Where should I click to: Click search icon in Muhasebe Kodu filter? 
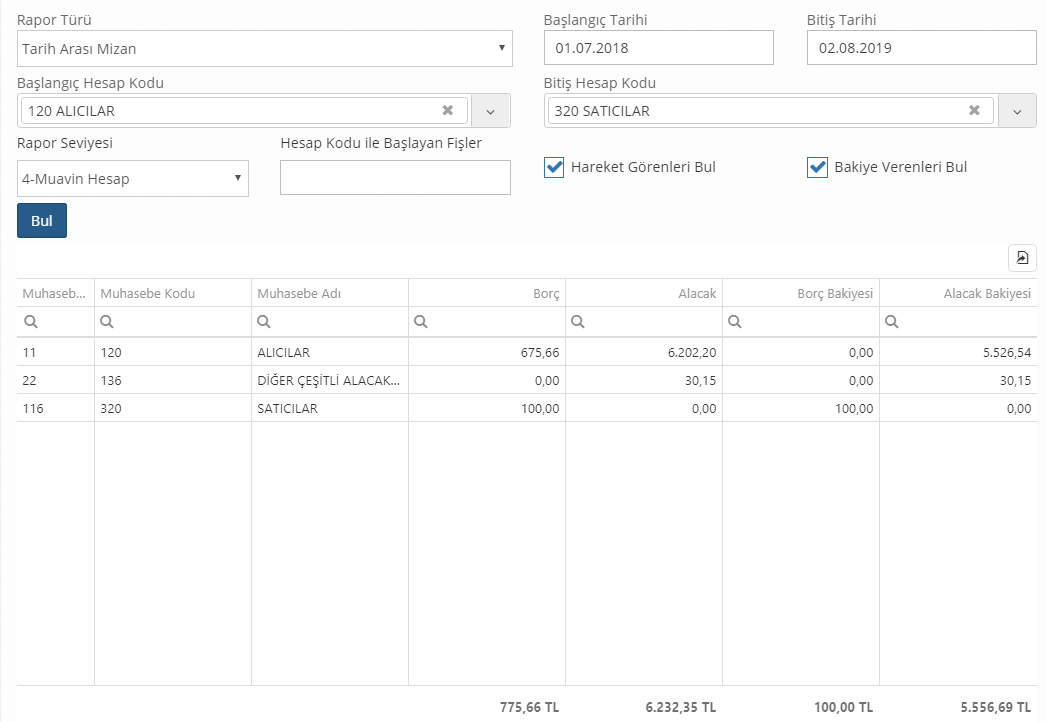pos(107,322)
